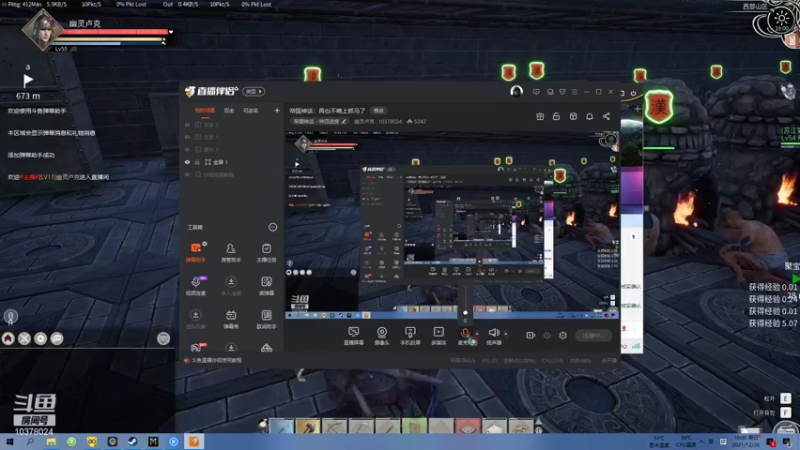The image size is (800, 450).
Task: Switch to the third scene tab
Action: tap(251, 110)
